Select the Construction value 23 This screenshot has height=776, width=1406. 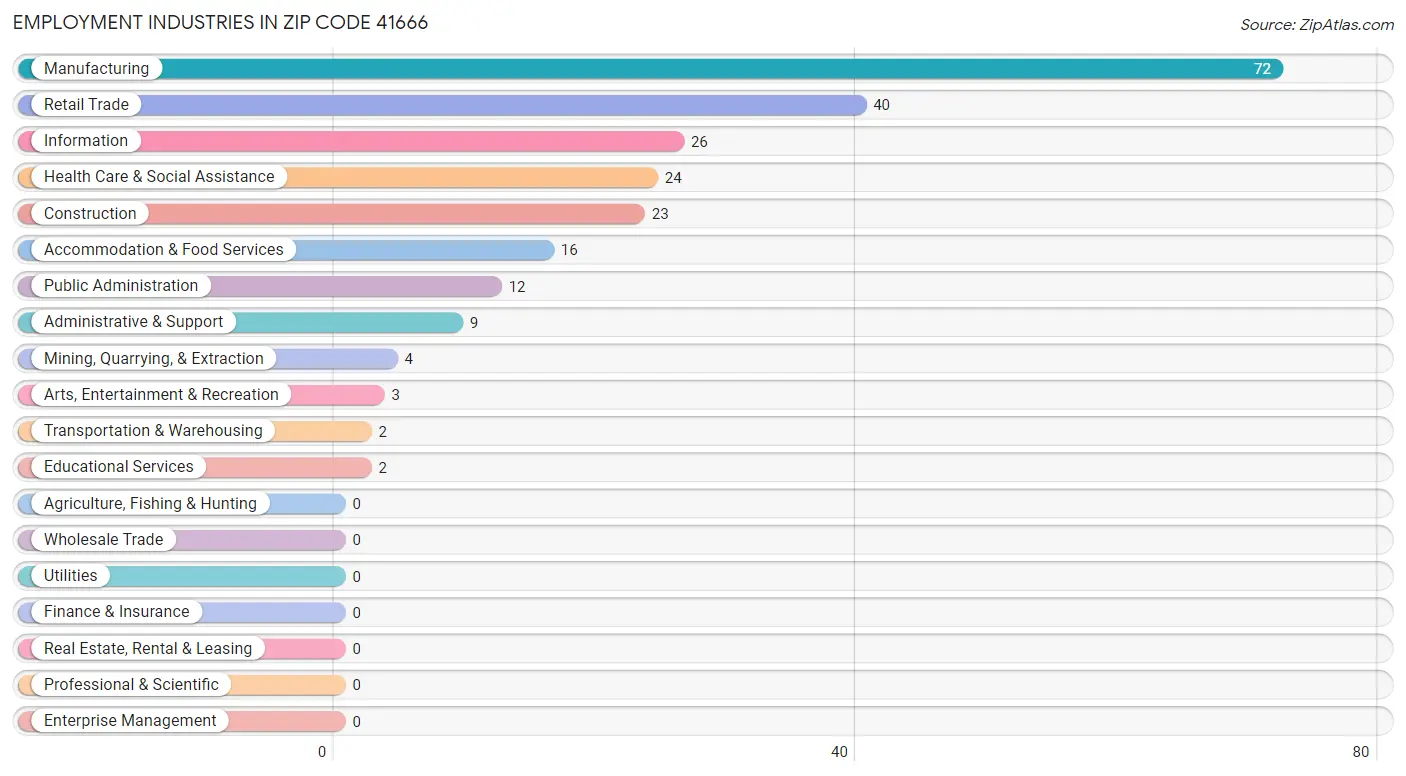coord(660,214)
